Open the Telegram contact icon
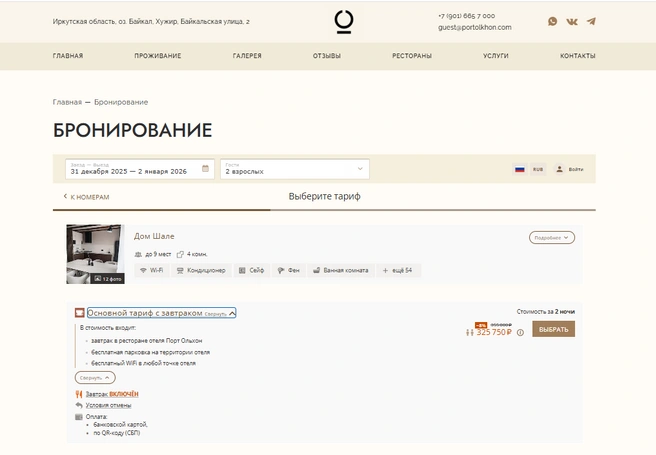 pyautogui.click(x=591, y=21)
